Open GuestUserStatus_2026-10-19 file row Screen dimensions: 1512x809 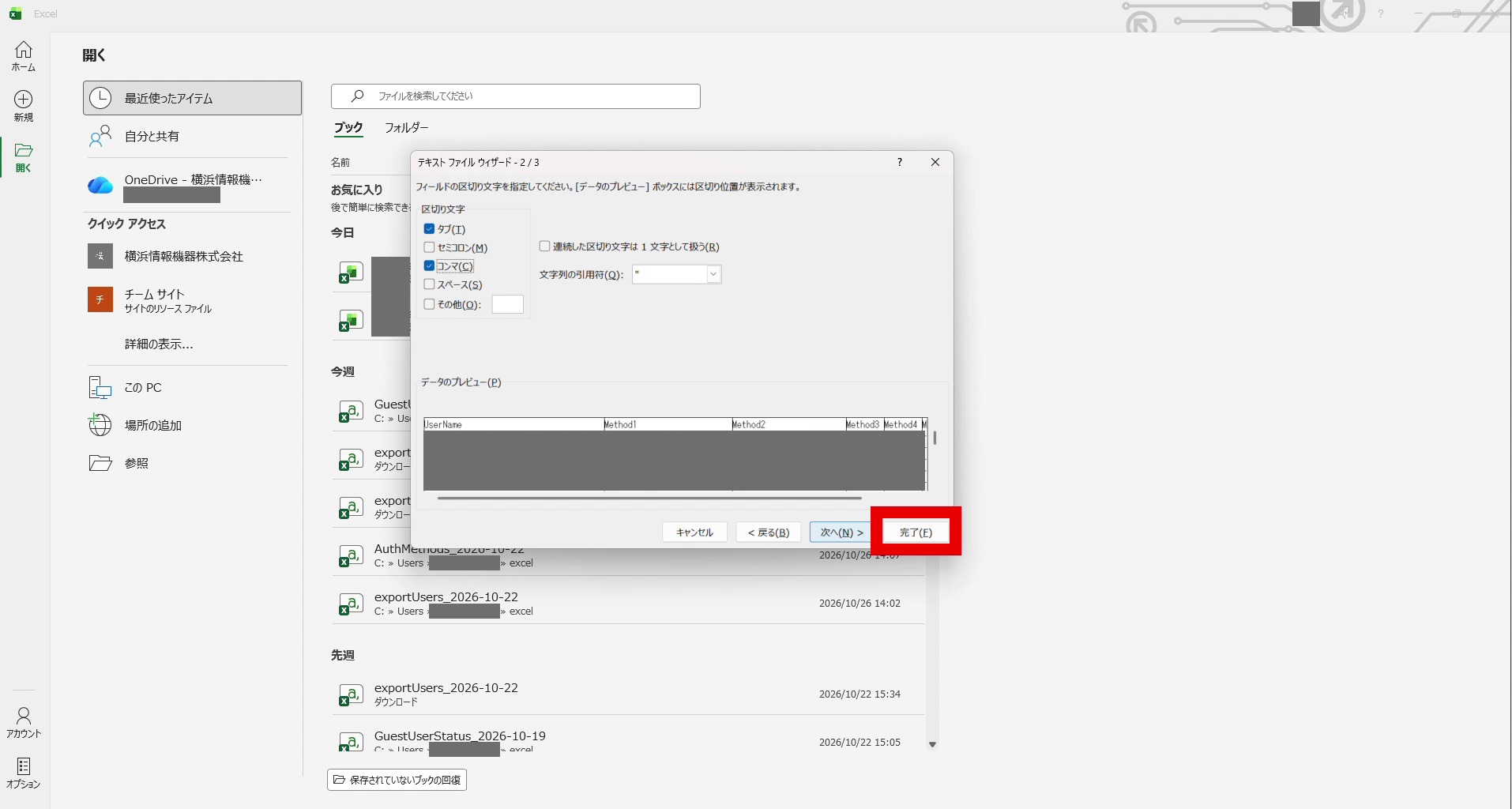[628, 739]
